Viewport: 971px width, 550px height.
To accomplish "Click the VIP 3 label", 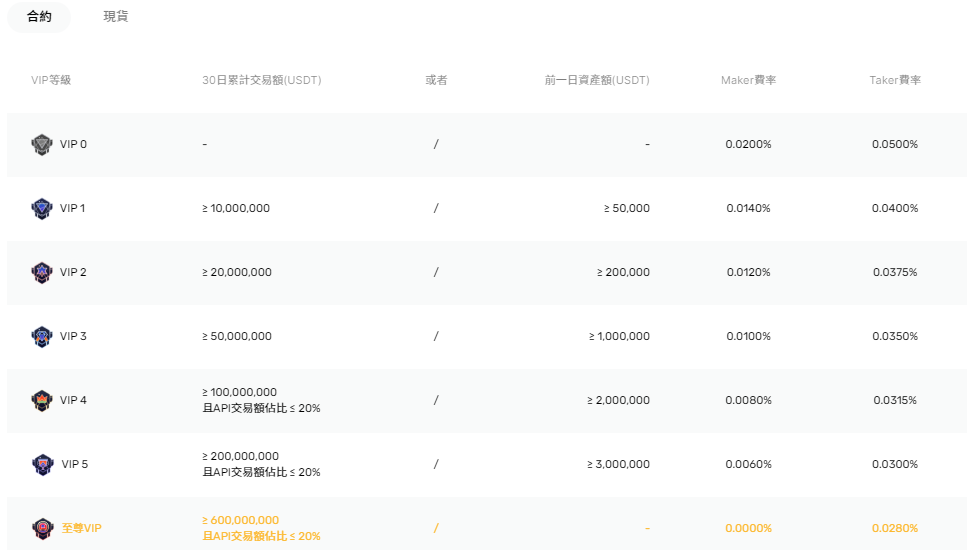I will click(73, 336).
